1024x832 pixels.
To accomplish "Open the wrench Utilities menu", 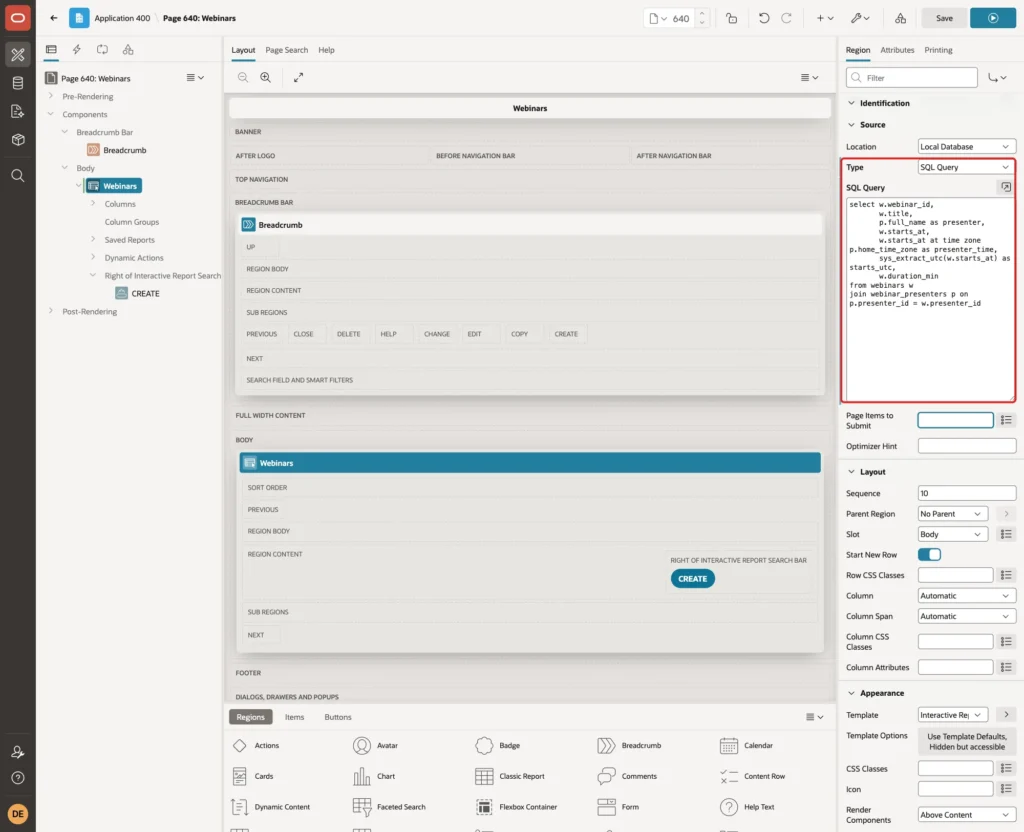I will [x=859, y=18].
